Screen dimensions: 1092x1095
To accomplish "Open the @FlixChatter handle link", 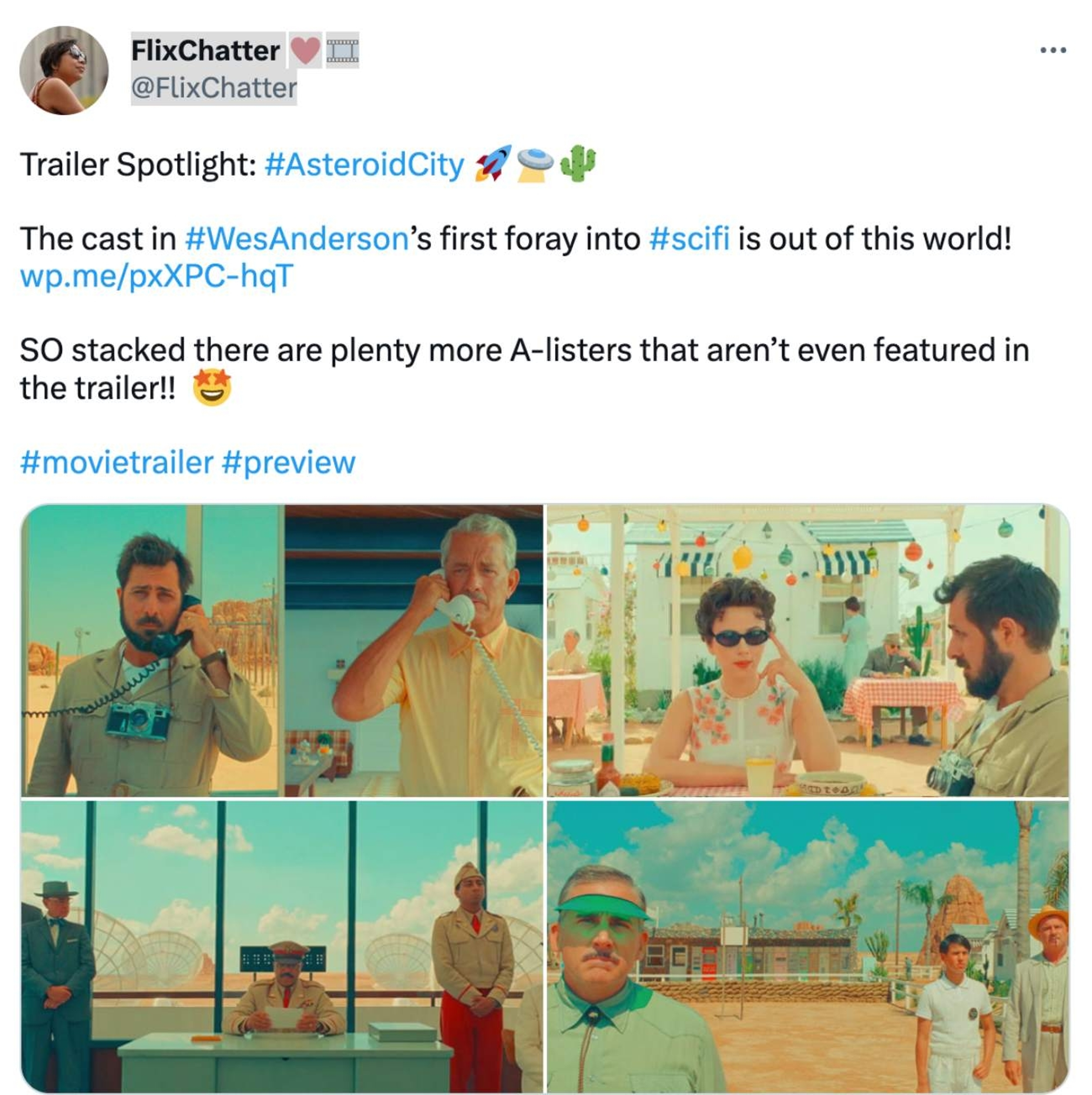I will [214, 88].
